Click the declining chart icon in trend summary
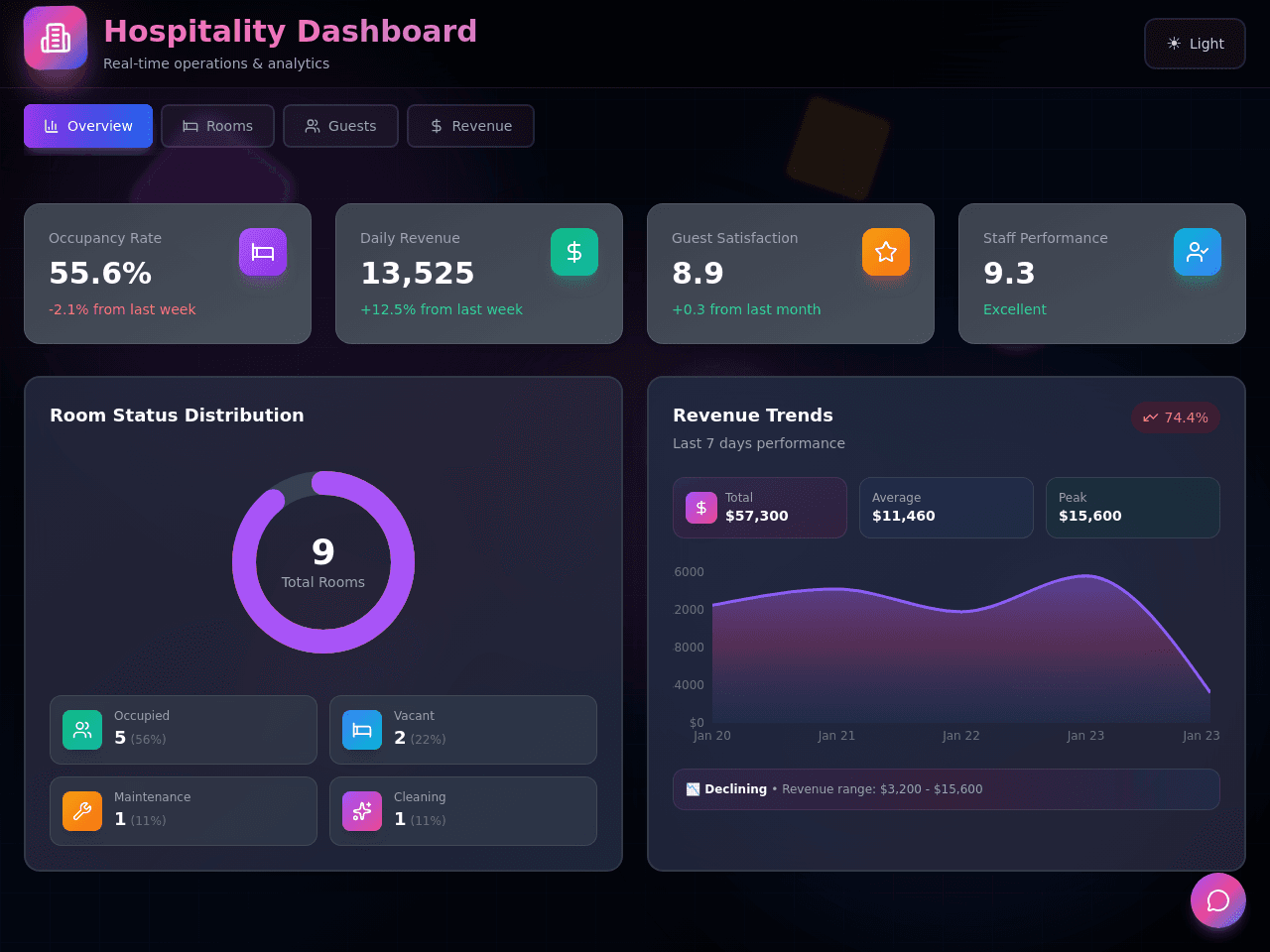 pos(693,789)
